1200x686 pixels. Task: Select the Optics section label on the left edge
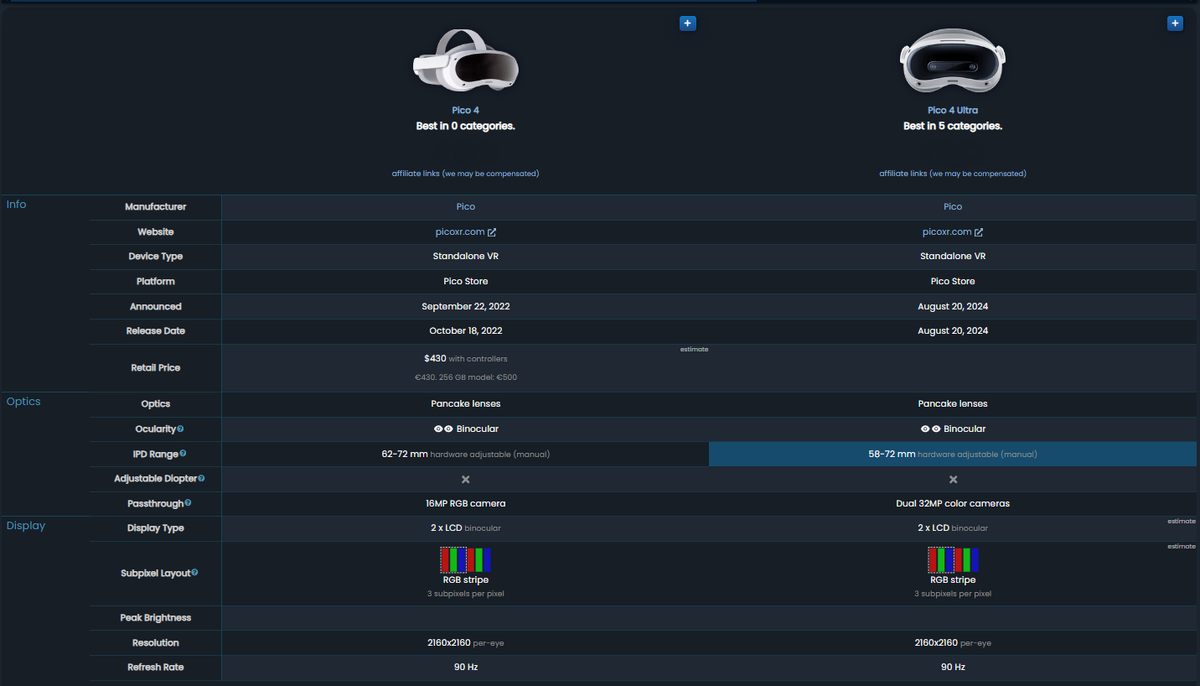point(23,402)
